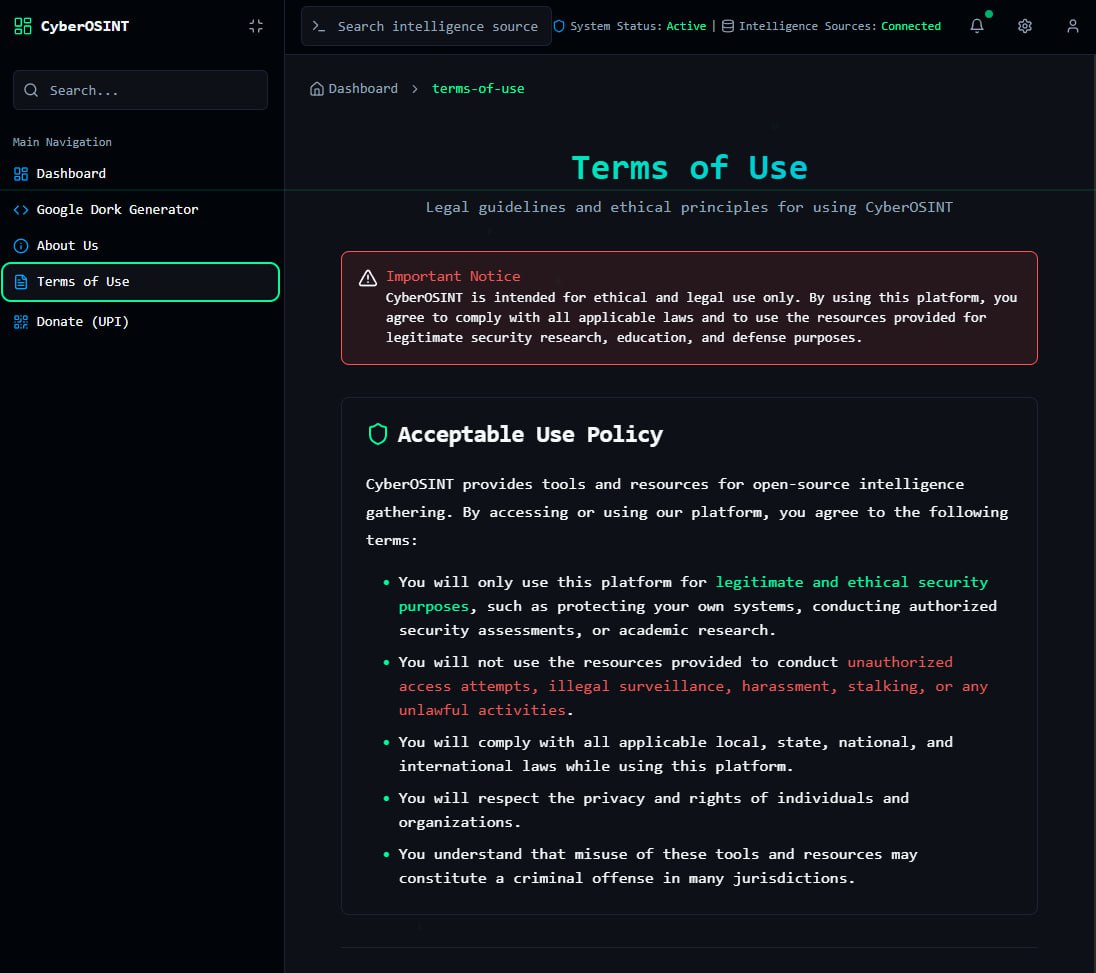Click the Google Dork Generator code icon
This screenshot has height=973, width=1096.
pos(21,210)
